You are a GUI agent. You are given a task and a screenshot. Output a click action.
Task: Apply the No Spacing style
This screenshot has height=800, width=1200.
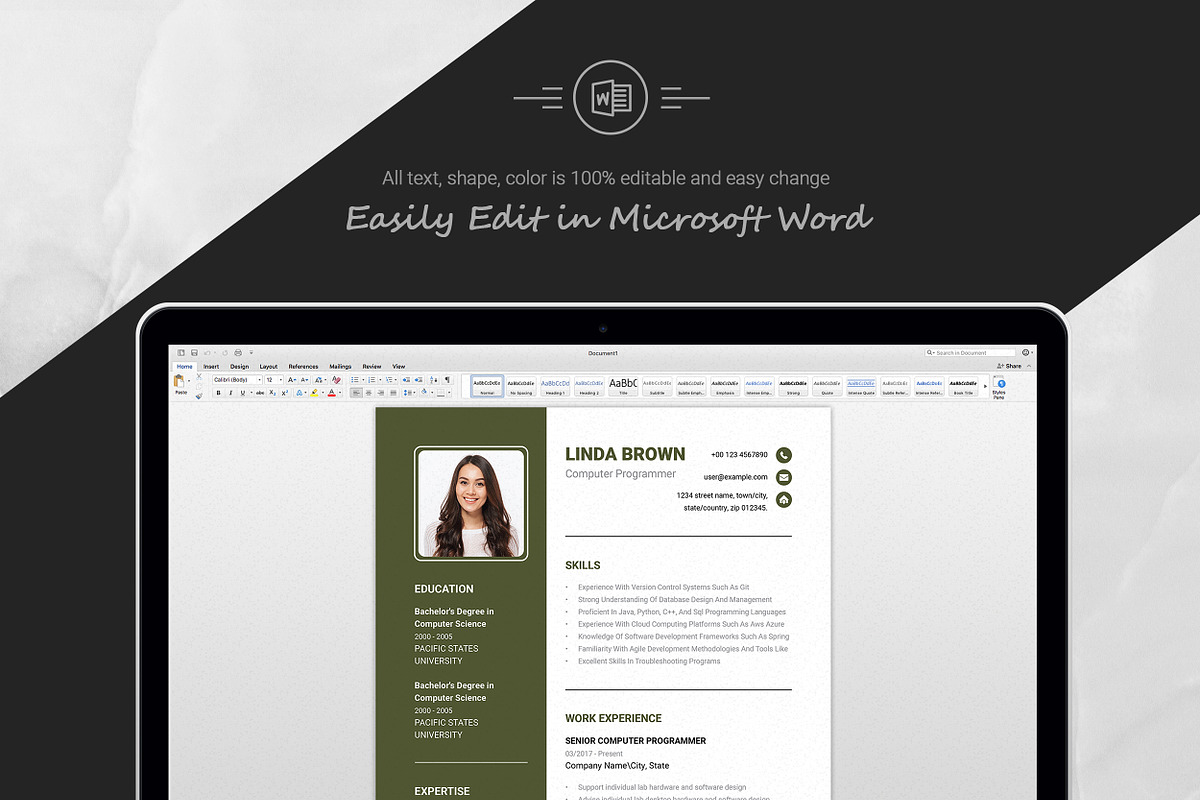(x=521, y=386)
